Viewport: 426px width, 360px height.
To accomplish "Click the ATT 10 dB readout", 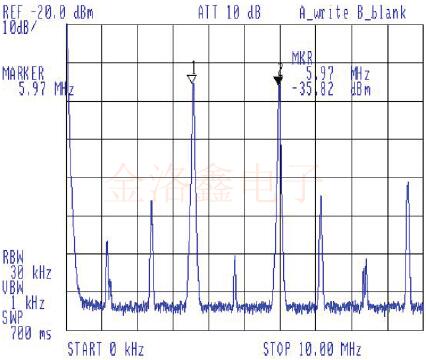I will [229, 13].
